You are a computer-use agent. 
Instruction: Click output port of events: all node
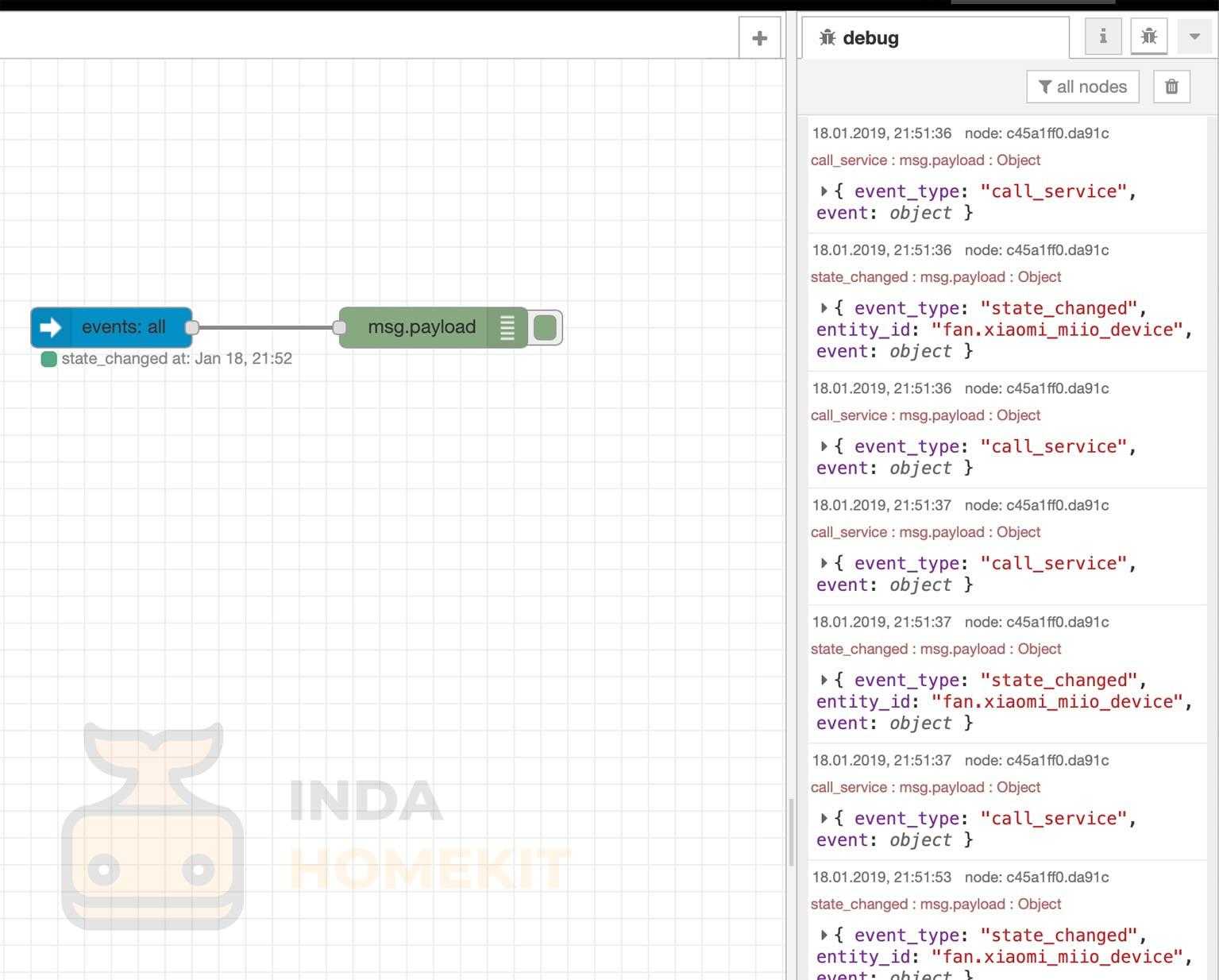(x=191, y=327)
